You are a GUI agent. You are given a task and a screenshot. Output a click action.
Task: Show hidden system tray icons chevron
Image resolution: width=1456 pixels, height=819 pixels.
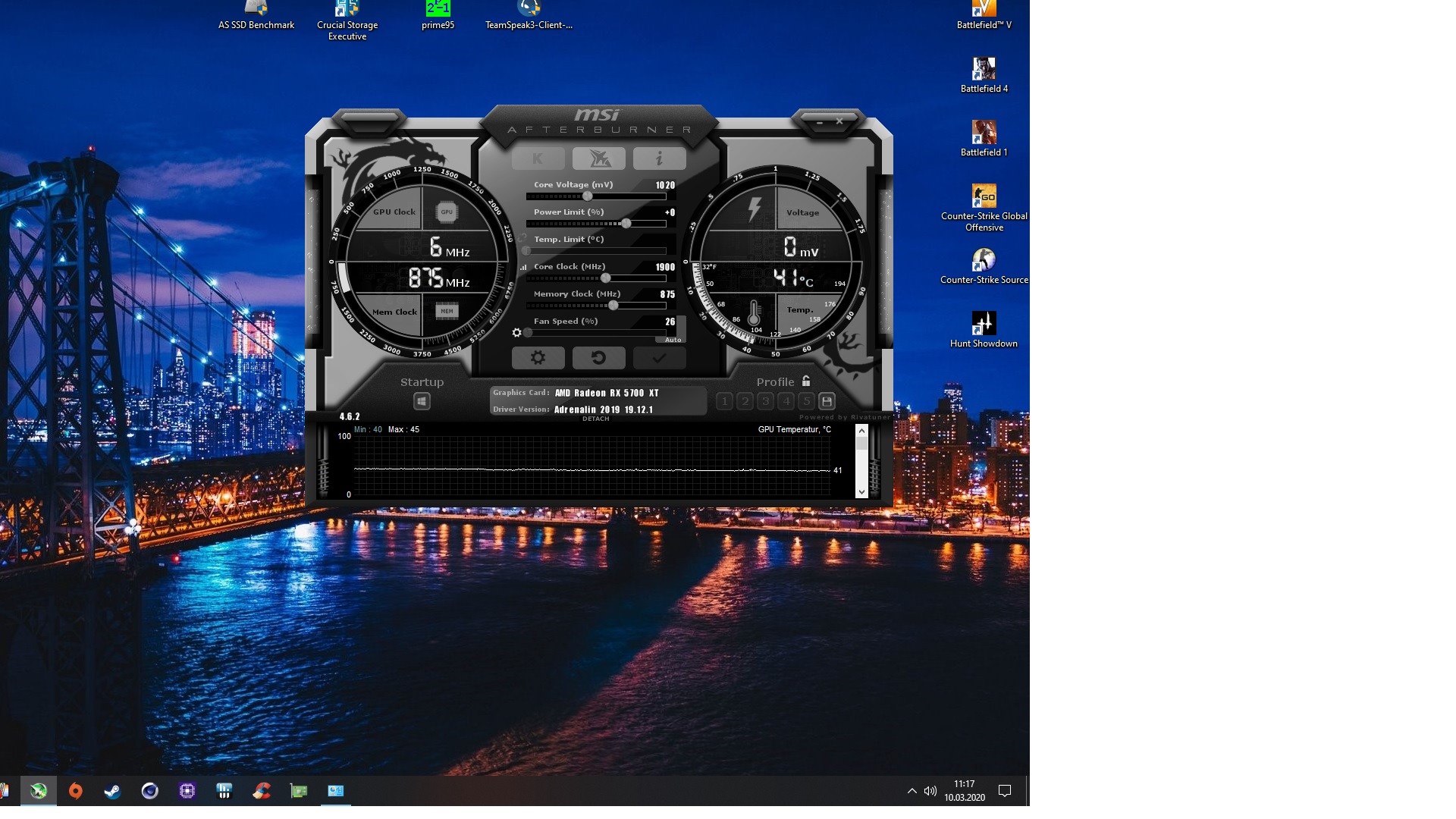click(x=912, y=791)
